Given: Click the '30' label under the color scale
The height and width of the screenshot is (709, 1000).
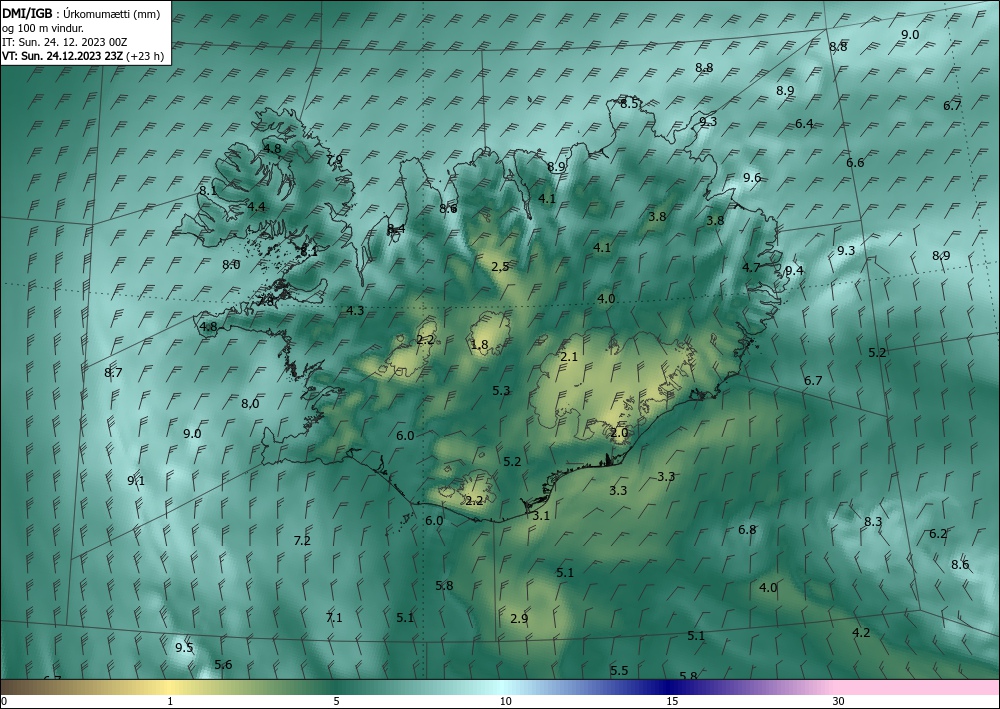Looking at the screenshot, I should point(838,702).
